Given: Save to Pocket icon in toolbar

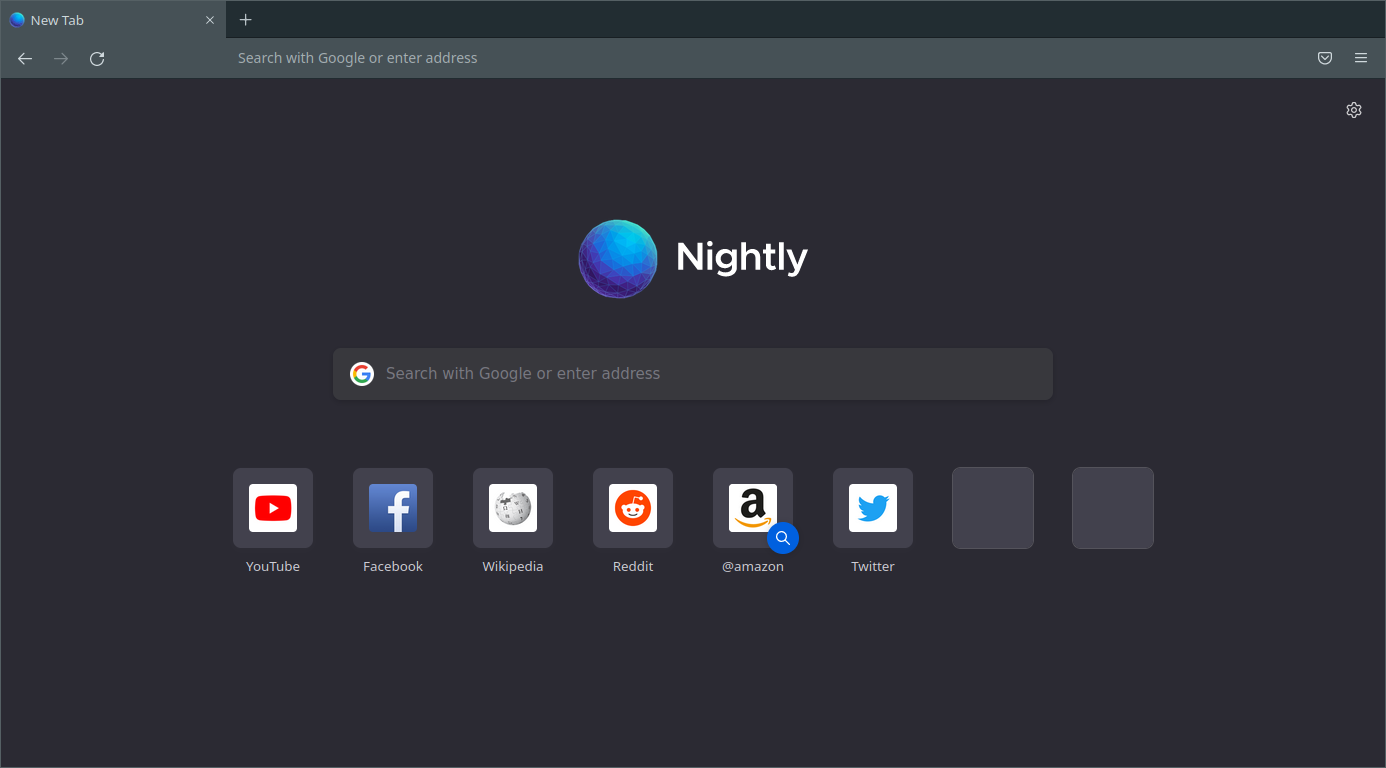Looking at the screenshot, I should 1325,58.
